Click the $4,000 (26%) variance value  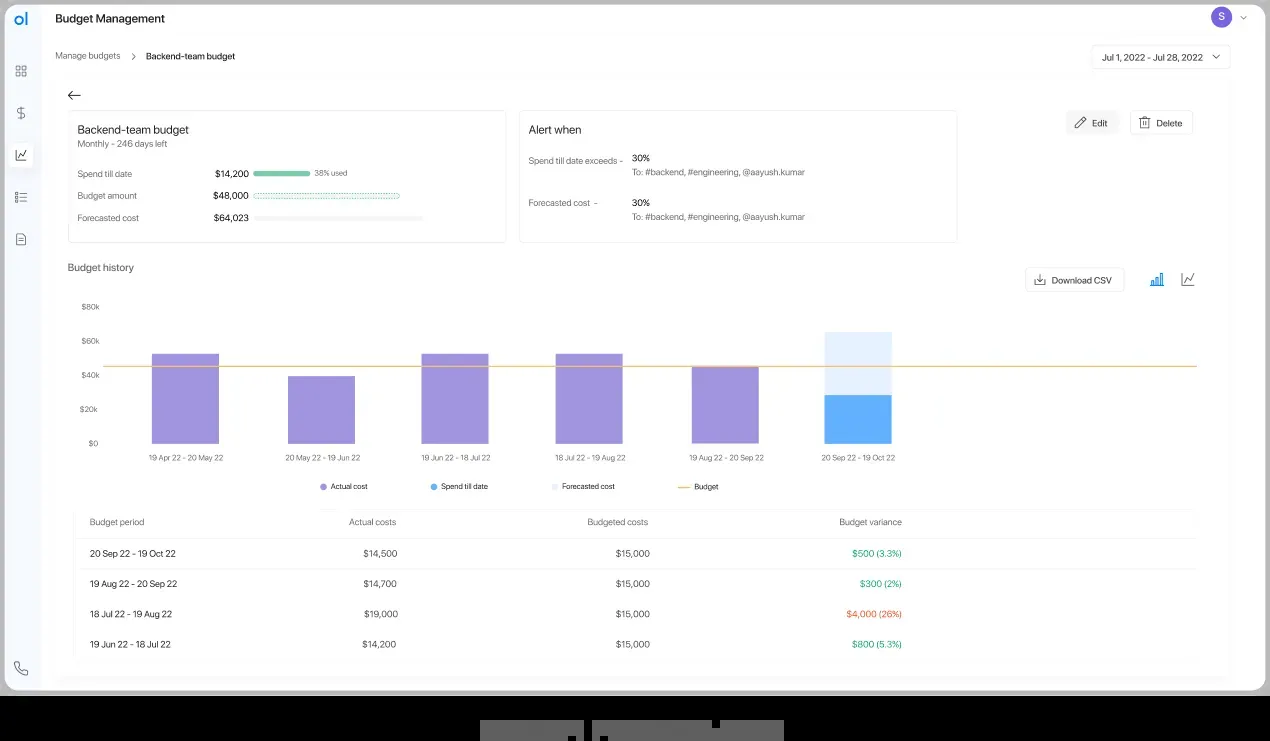click(x=873, y=614)
